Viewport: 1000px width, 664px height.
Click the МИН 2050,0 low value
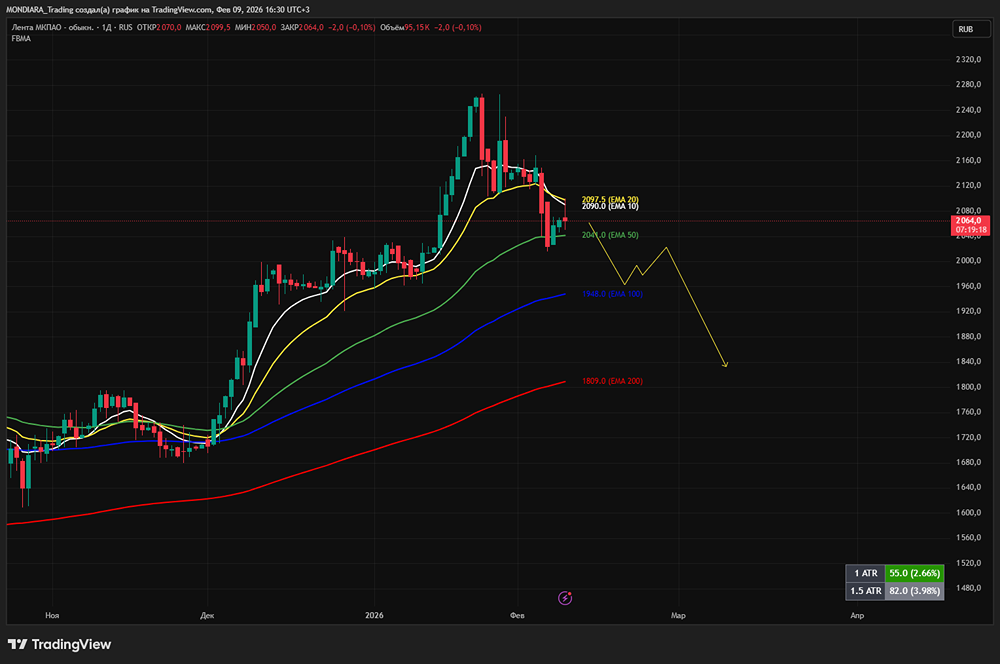pyautogui.click(x=256, y=27)
